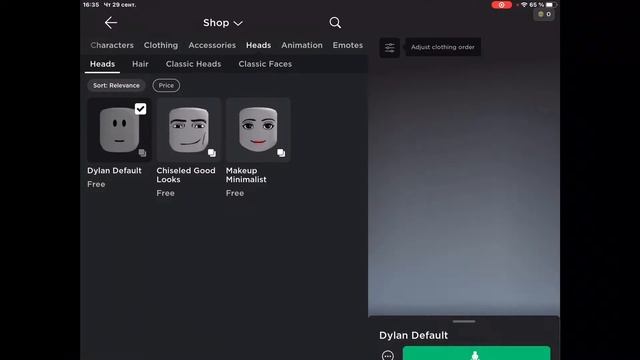Viewport: 640px width, 360px height.
Task: Open the search magnifier icon
Action: [335, 23]
